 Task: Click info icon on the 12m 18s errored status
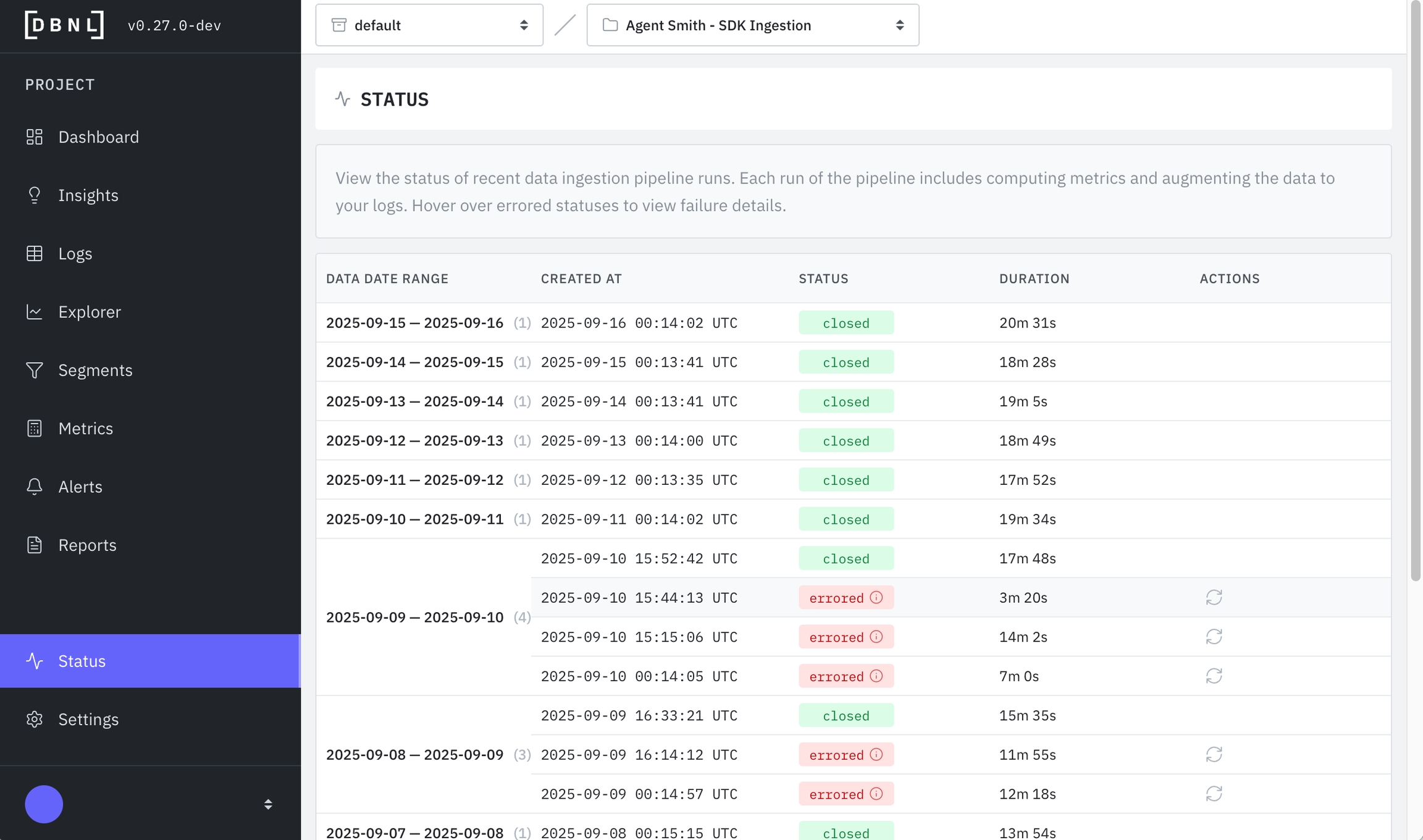click(876, 794)
